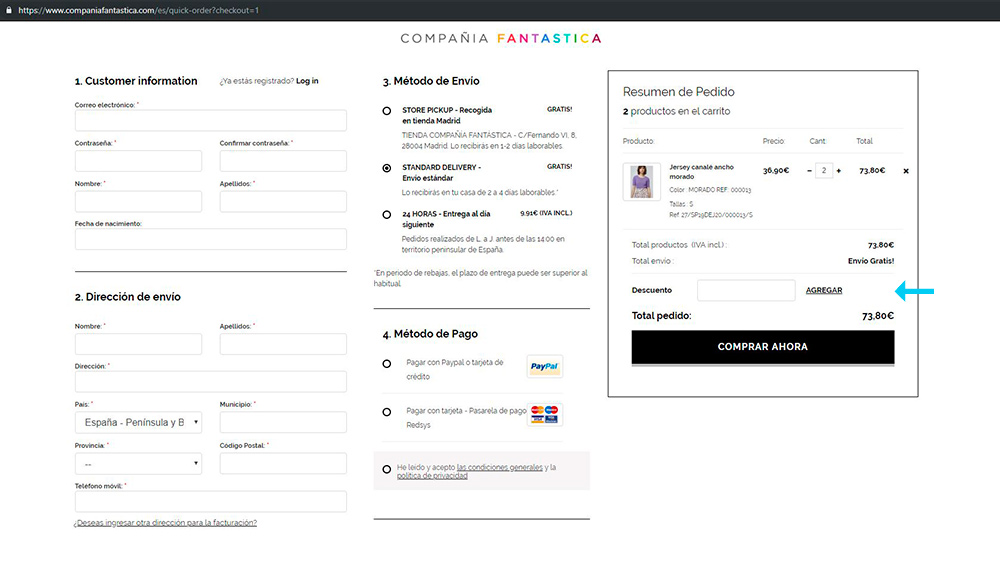Select Standard Delivery shipping option
This screenshot has width=1000, height=585.
[x=386, y=168]
